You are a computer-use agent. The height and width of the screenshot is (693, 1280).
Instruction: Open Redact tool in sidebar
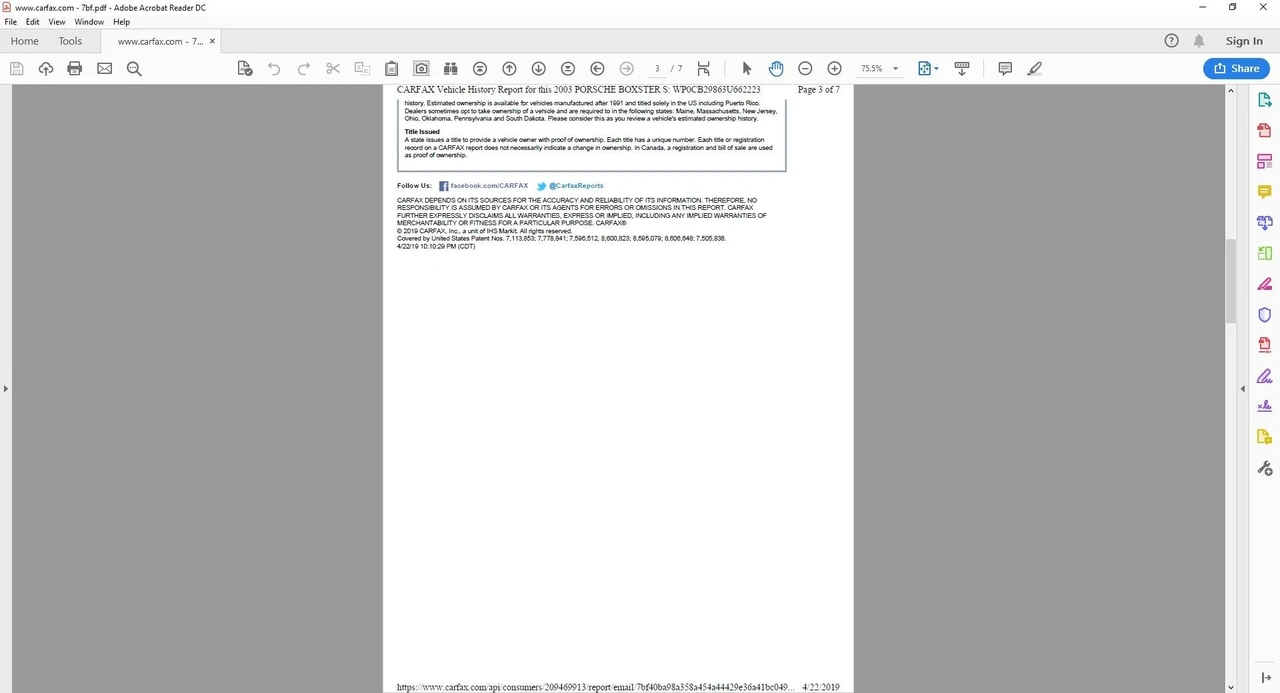[1264, 284]
